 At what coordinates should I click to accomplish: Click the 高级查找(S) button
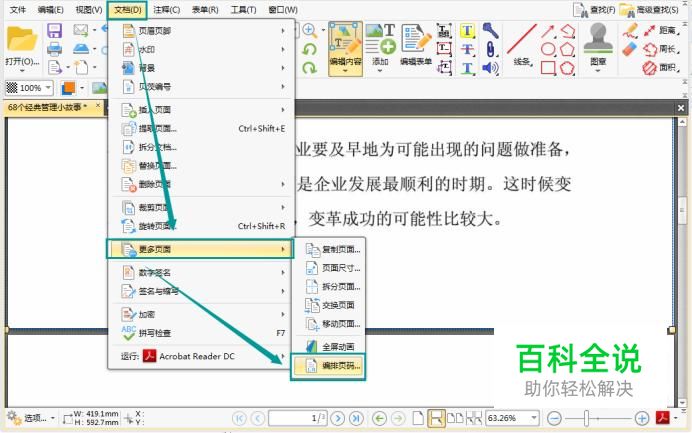tap(649, 10)
